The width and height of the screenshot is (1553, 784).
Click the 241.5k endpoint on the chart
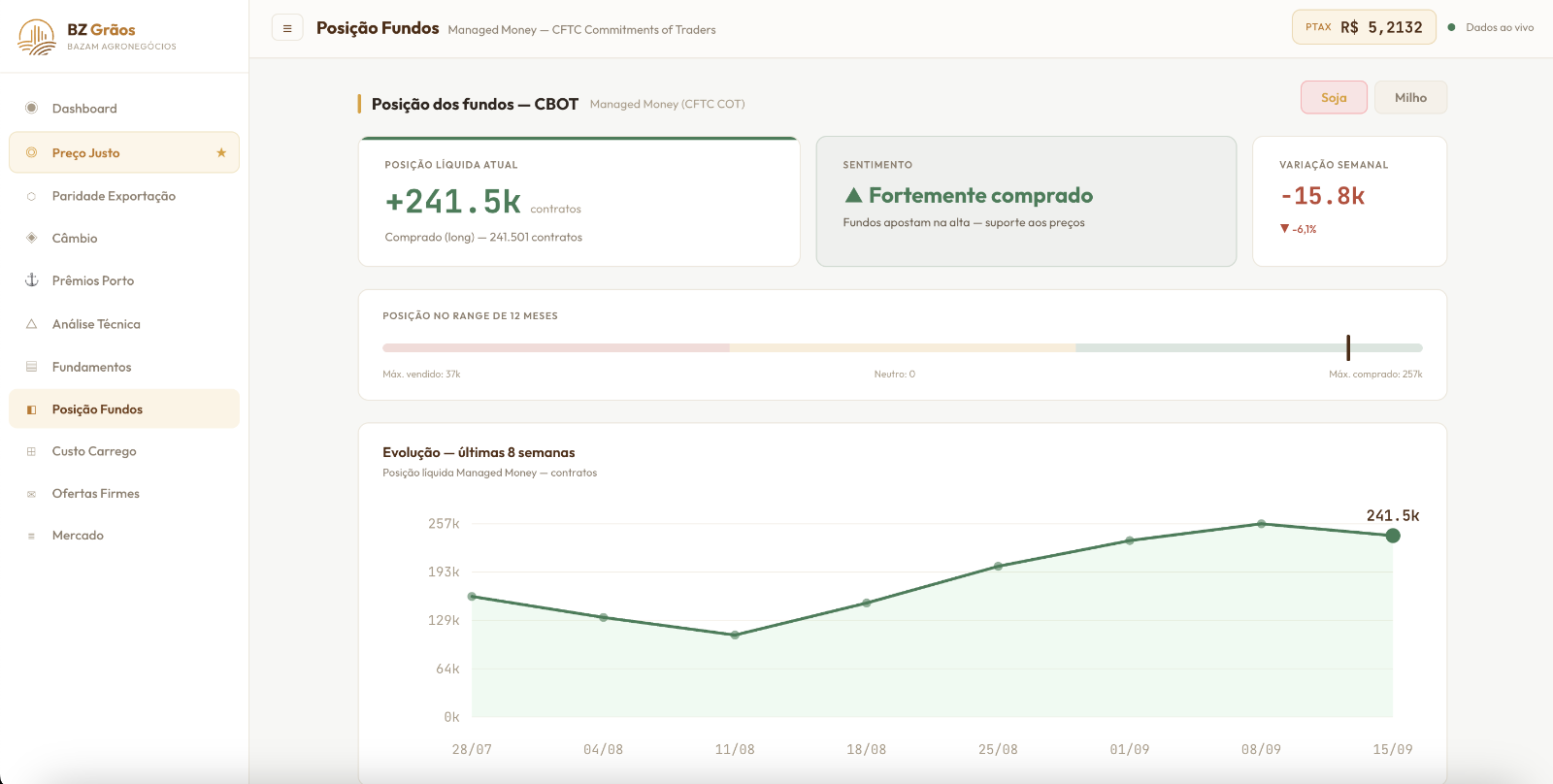coord(1393,536)
